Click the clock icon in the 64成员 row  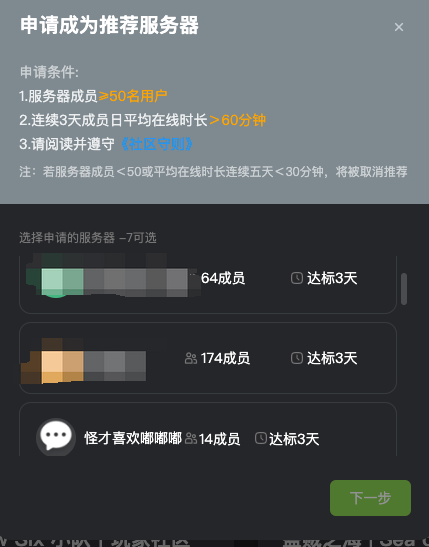click(297, 278)
